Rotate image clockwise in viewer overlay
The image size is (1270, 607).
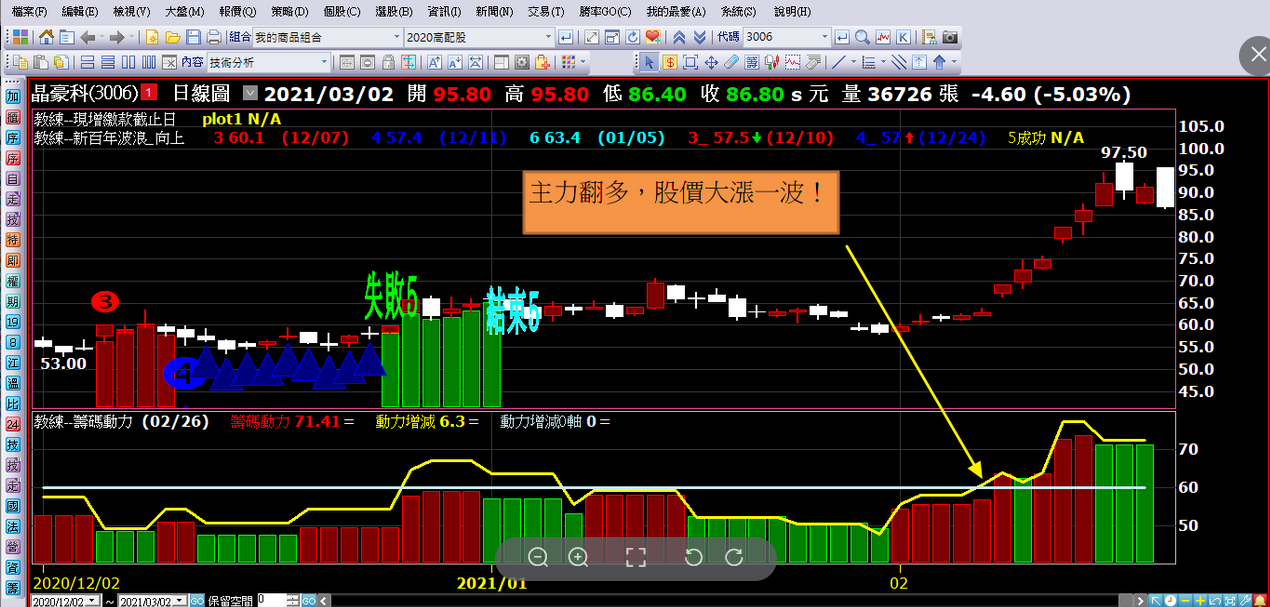pos(733,558)
